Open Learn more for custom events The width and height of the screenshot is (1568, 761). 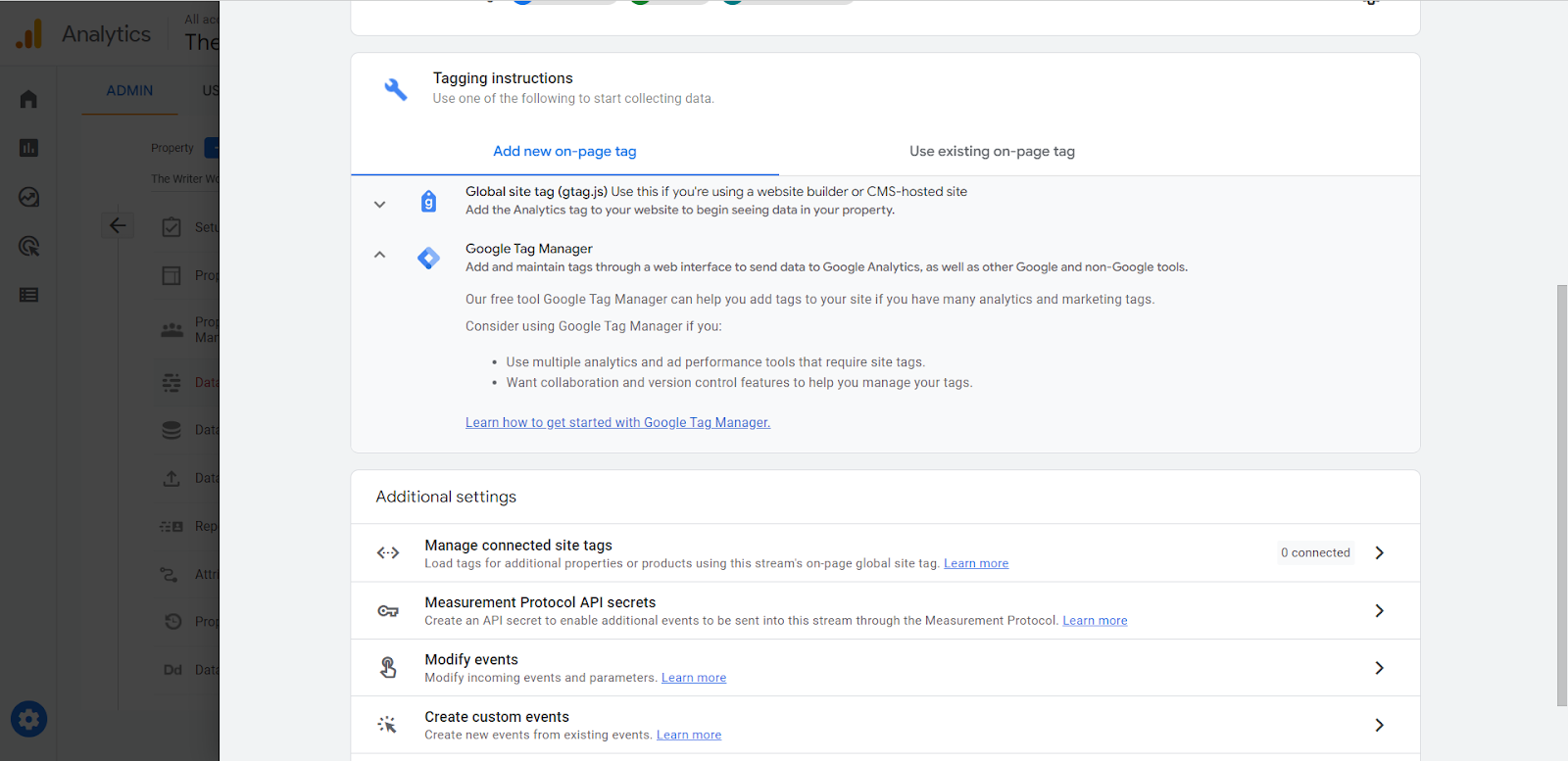click(689, 736)
